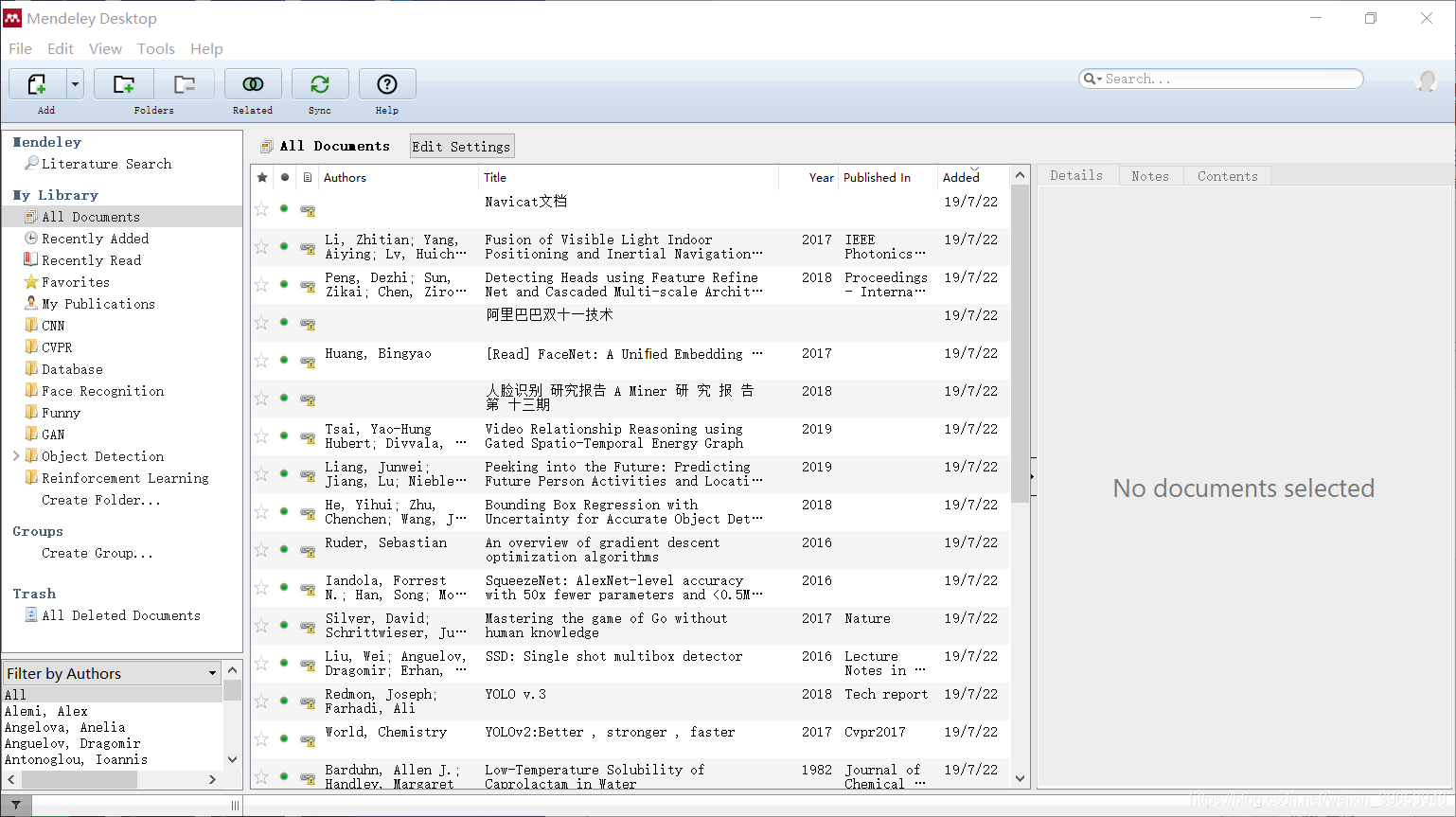Toggle unread dot for Bounding Box Regression row
Image resolution: width=1456 pixels, height=817 pixels.
coord(284,511)
